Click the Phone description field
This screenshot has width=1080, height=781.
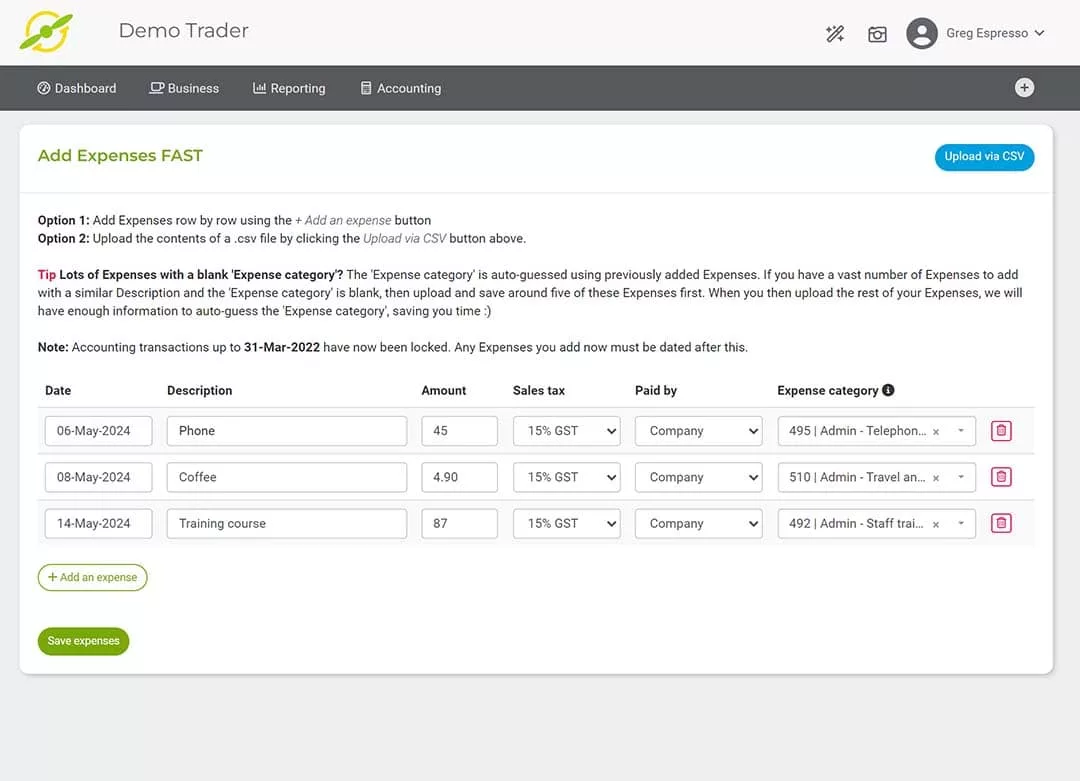click(x=287, y=431)
